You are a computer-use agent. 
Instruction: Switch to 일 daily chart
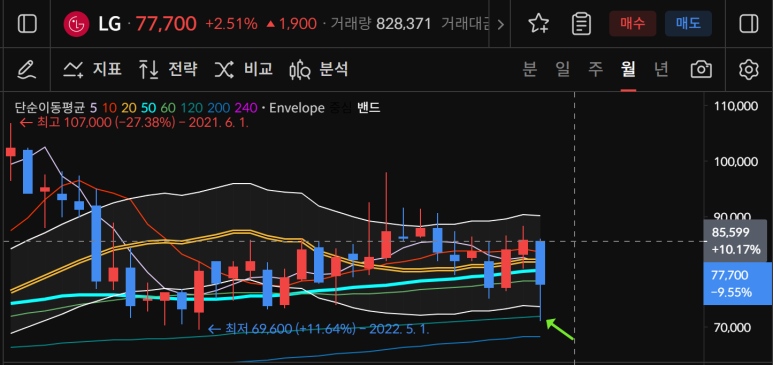[562, 70]
